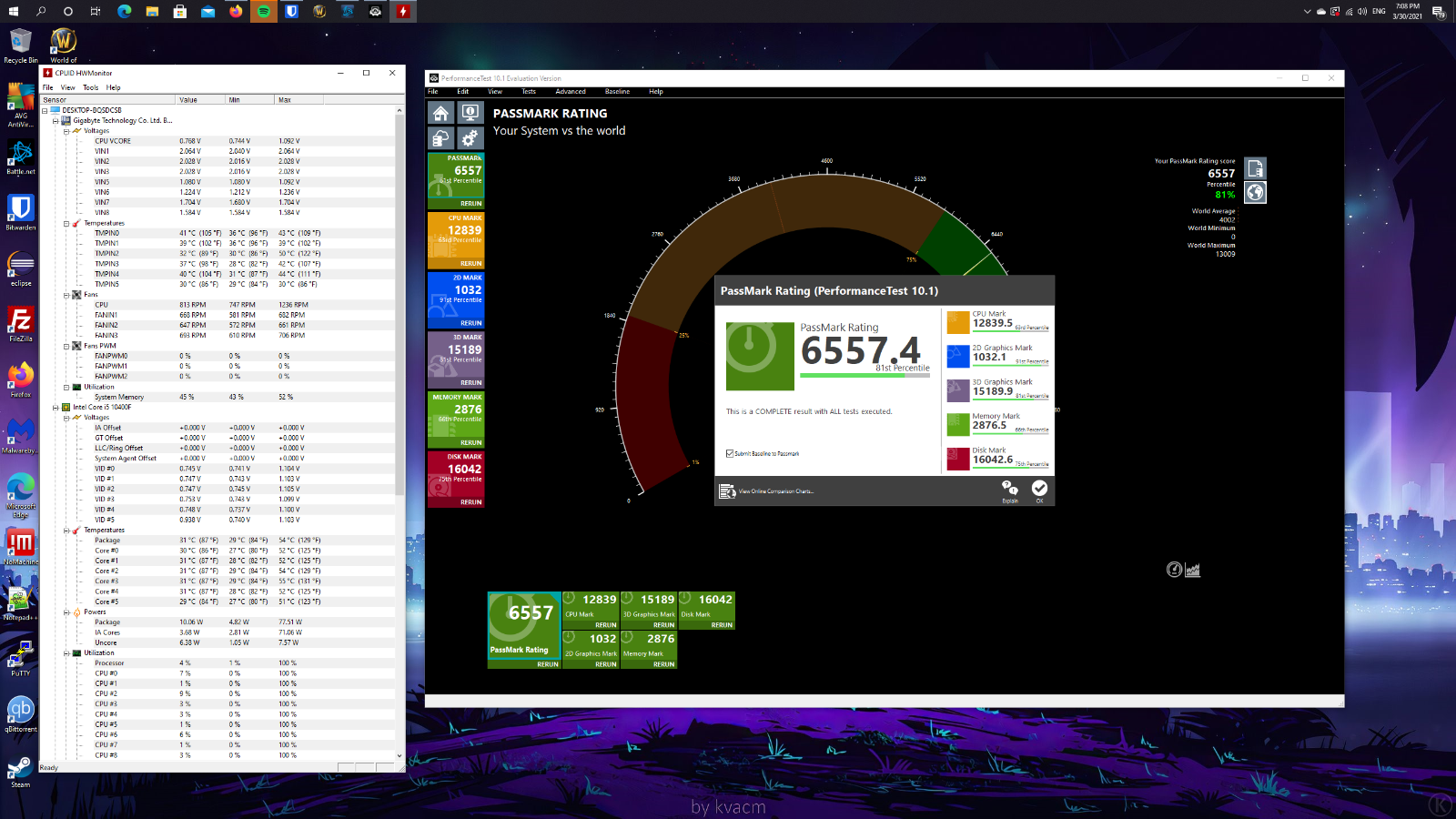The height and width of the screenshot is (819, 1456).
Task: Open the qBittorrent desktop shortcut
Action: coord(20,715)
